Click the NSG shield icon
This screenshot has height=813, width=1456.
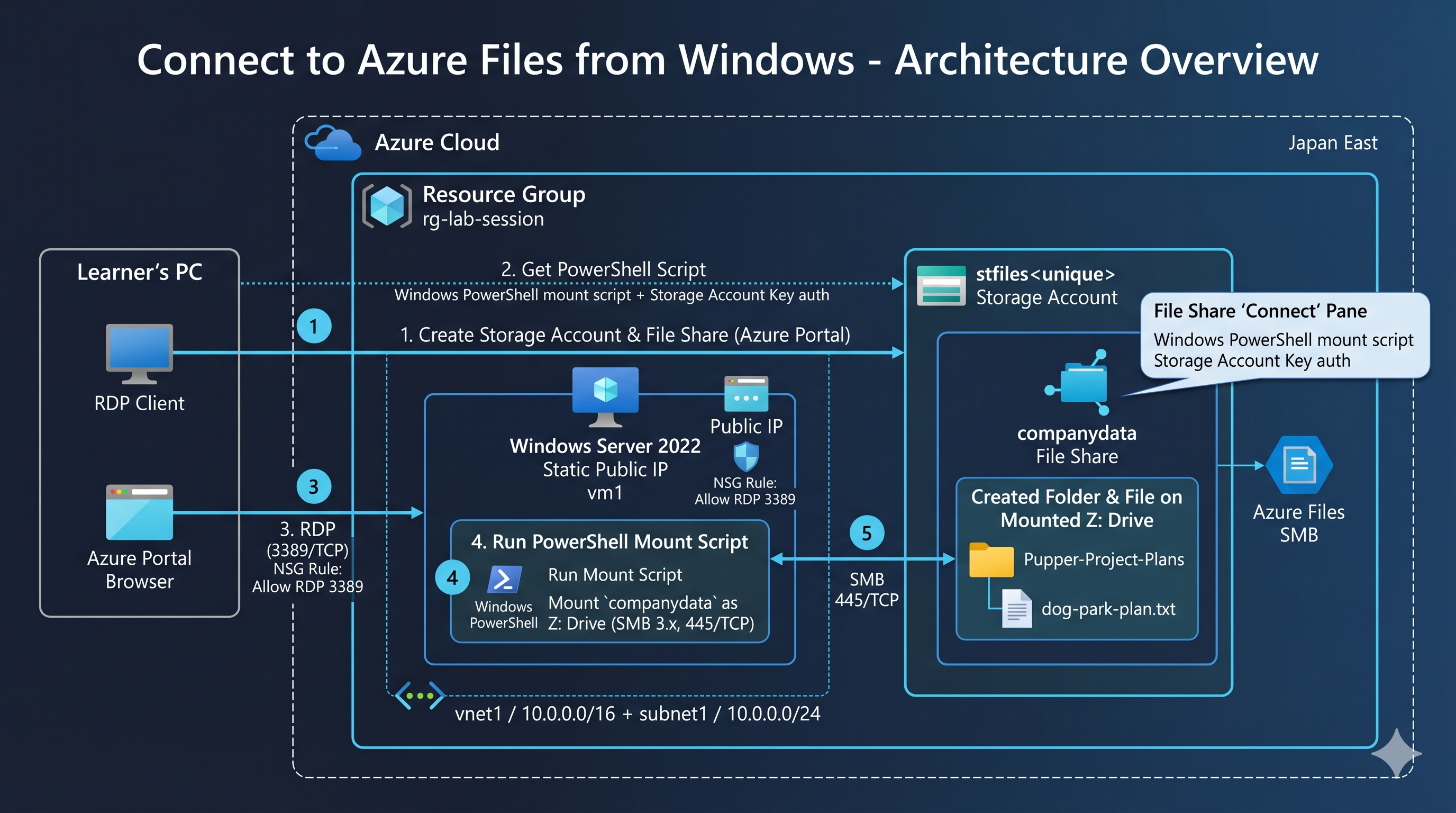coord(746,456)
